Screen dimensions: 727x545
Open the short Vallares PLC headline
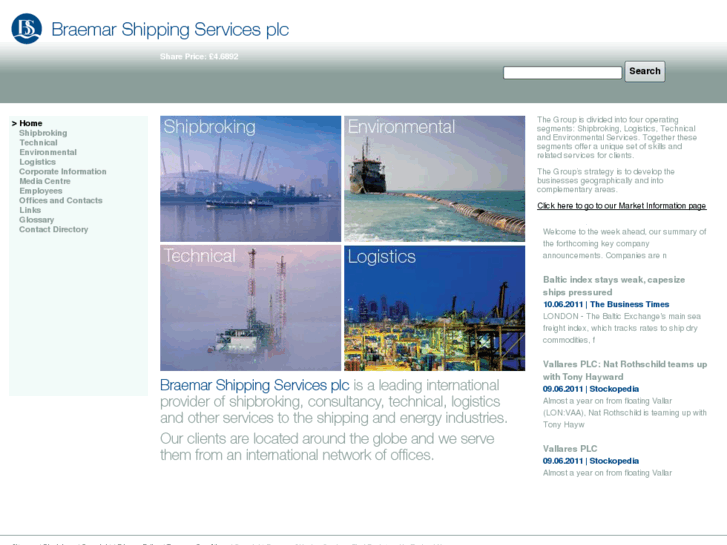click(x=570, y=449)
